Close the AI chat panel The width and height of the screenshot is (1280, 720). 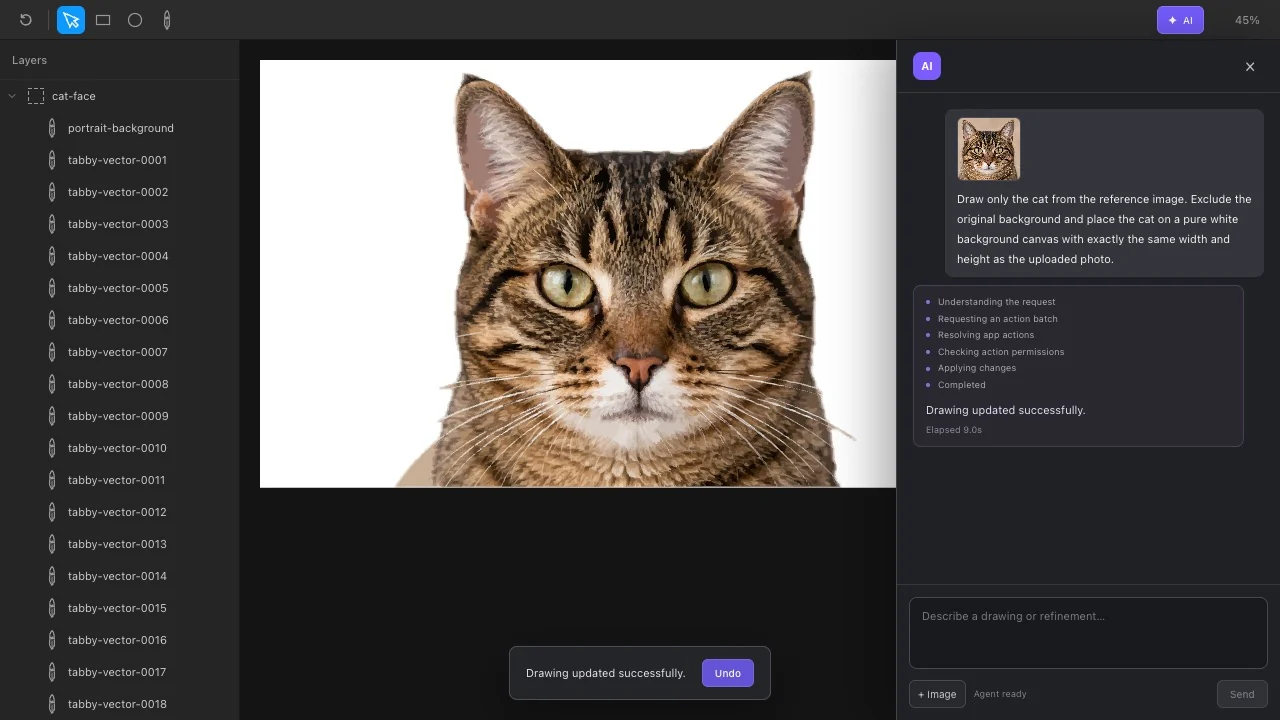[1250, 67]
